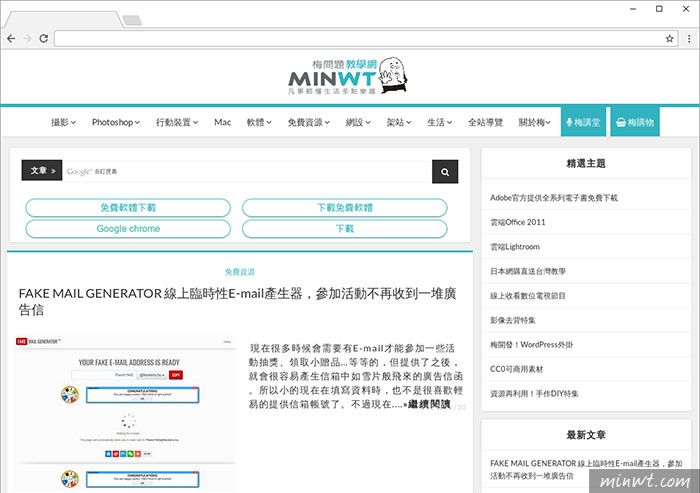Expand the 軟體 menu
This screenshot has width=700, height=493.
(259, 122)
